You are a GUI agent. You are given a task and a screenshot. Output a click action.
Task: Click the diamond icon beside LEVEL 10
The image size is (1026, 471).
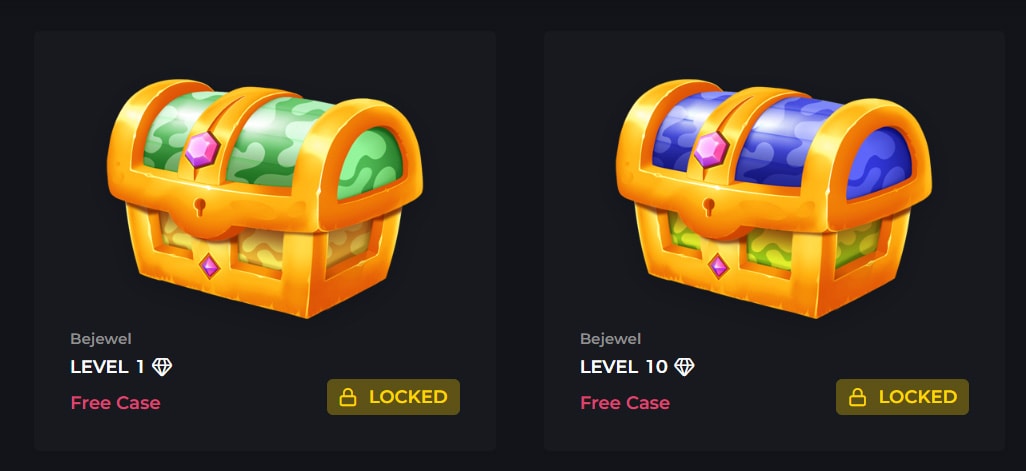(x=684, y=367)
